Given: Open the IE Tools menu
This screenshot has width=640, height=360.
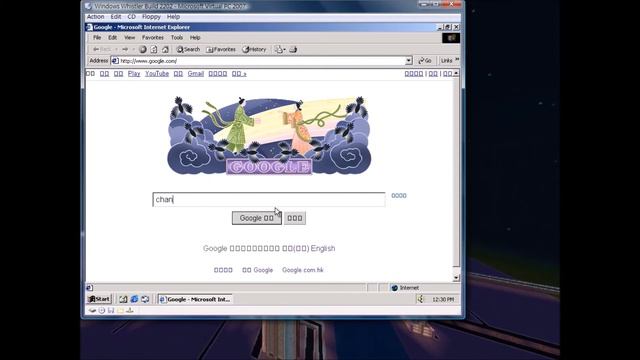Looking at the screenshot, I should pos(177,38).
